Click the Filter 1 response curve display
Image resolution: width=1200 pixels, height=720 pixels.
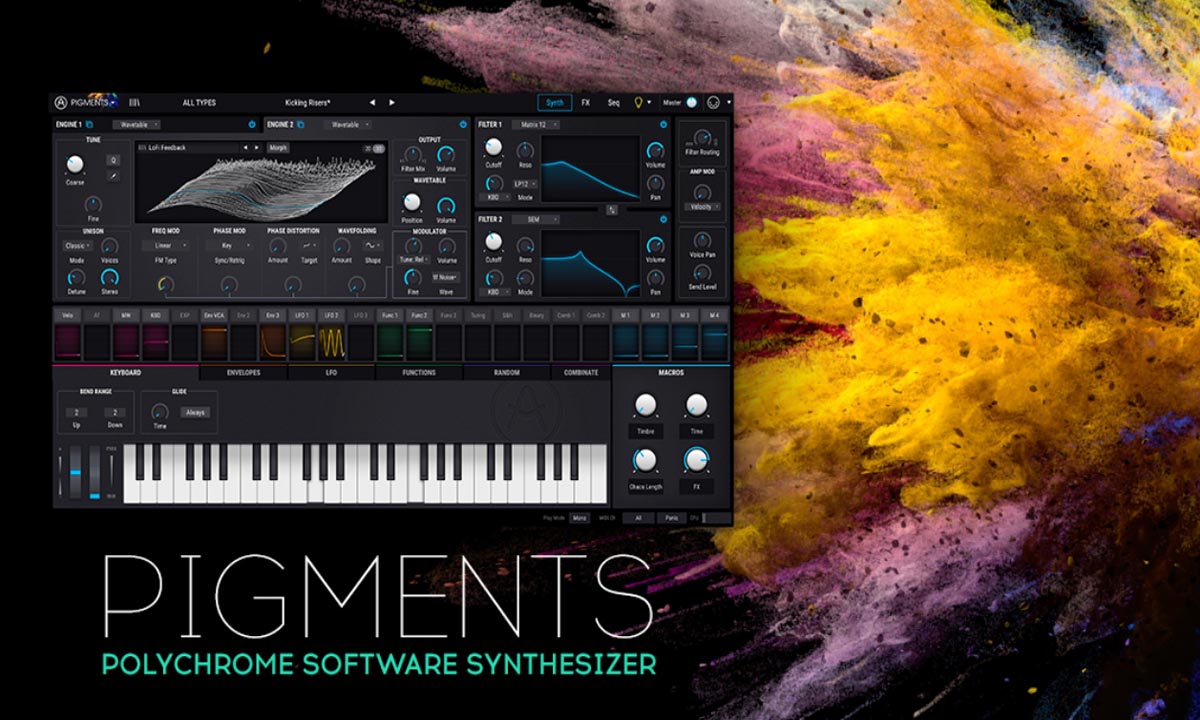(x=590, y=168)
